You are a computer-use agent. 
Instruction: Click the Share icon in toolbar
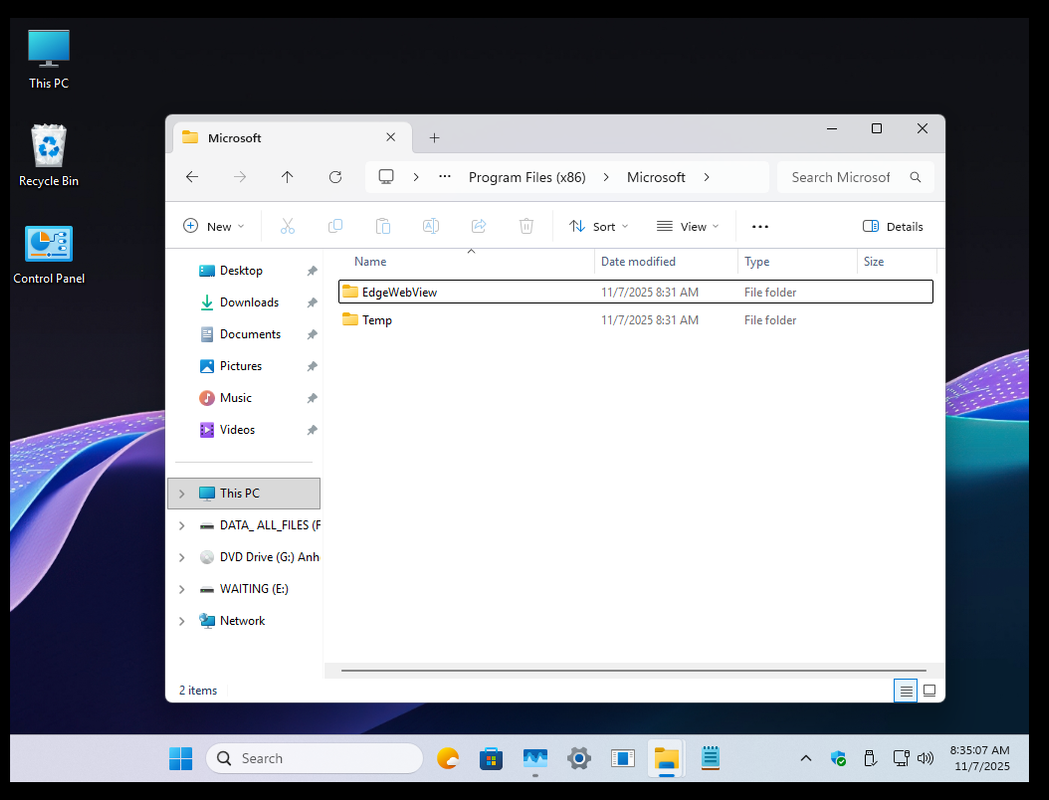click(x=478, y=226)
